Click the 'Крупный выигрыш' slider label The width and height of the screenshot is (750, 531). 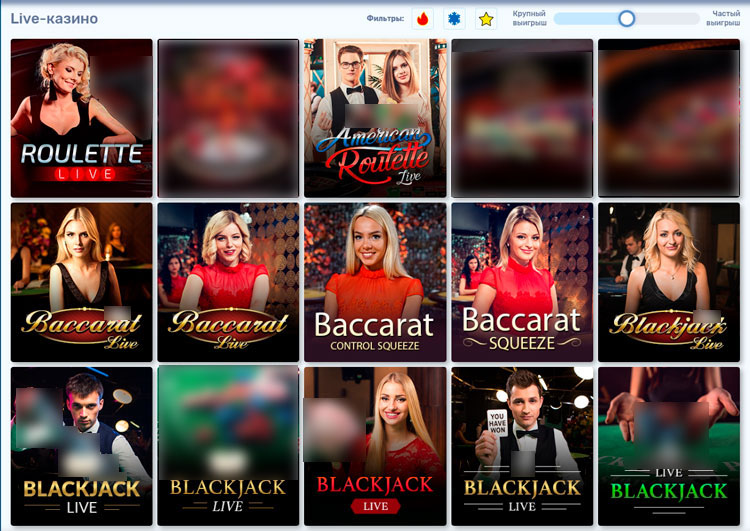(529, 18)
